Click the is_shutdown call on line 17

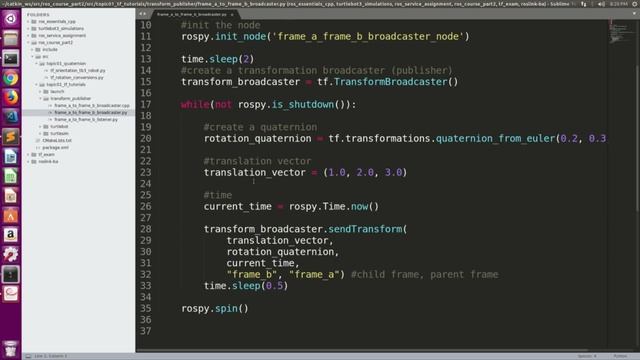302,104
